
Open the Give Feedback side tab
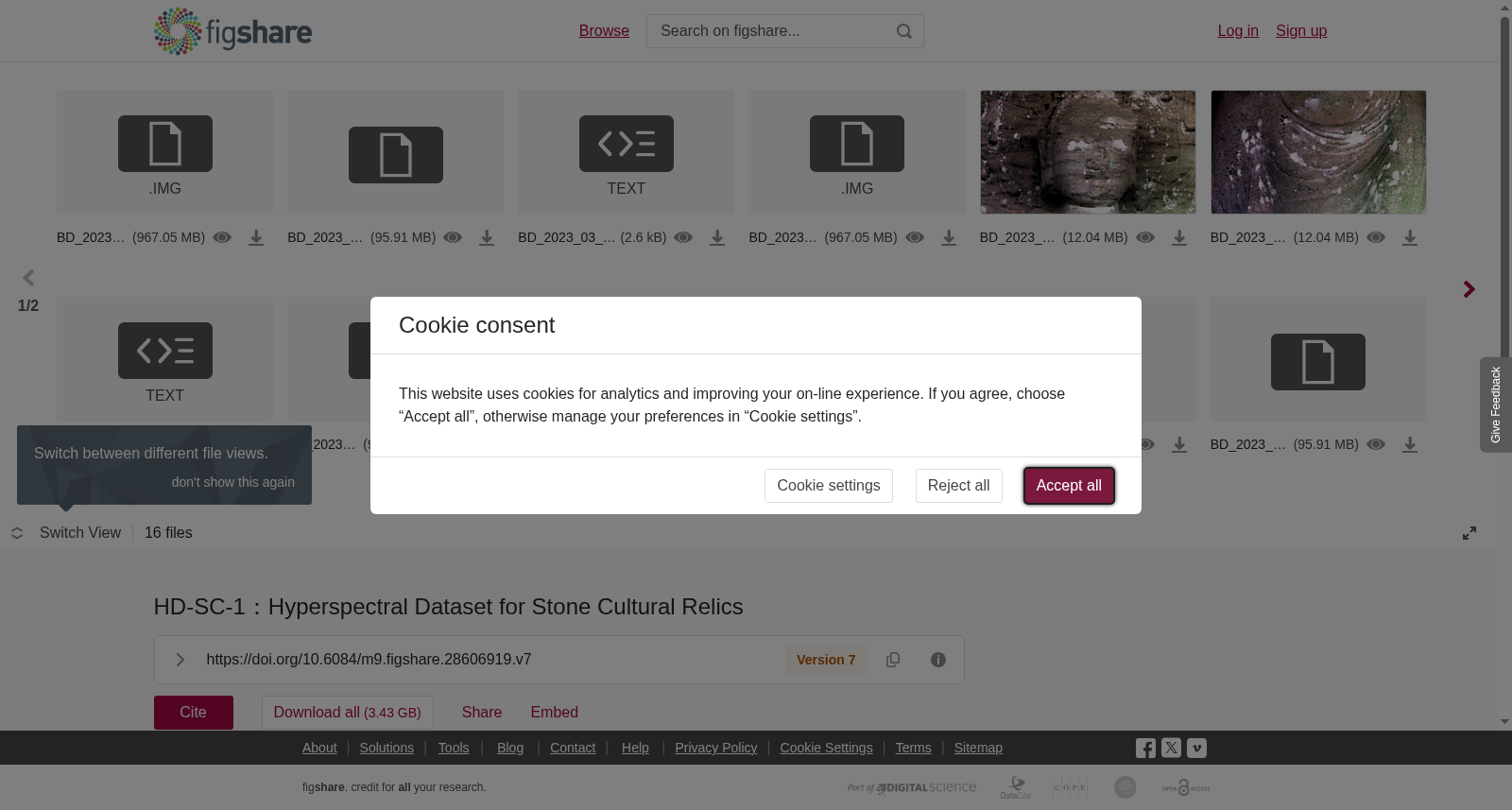point(1496,405)
